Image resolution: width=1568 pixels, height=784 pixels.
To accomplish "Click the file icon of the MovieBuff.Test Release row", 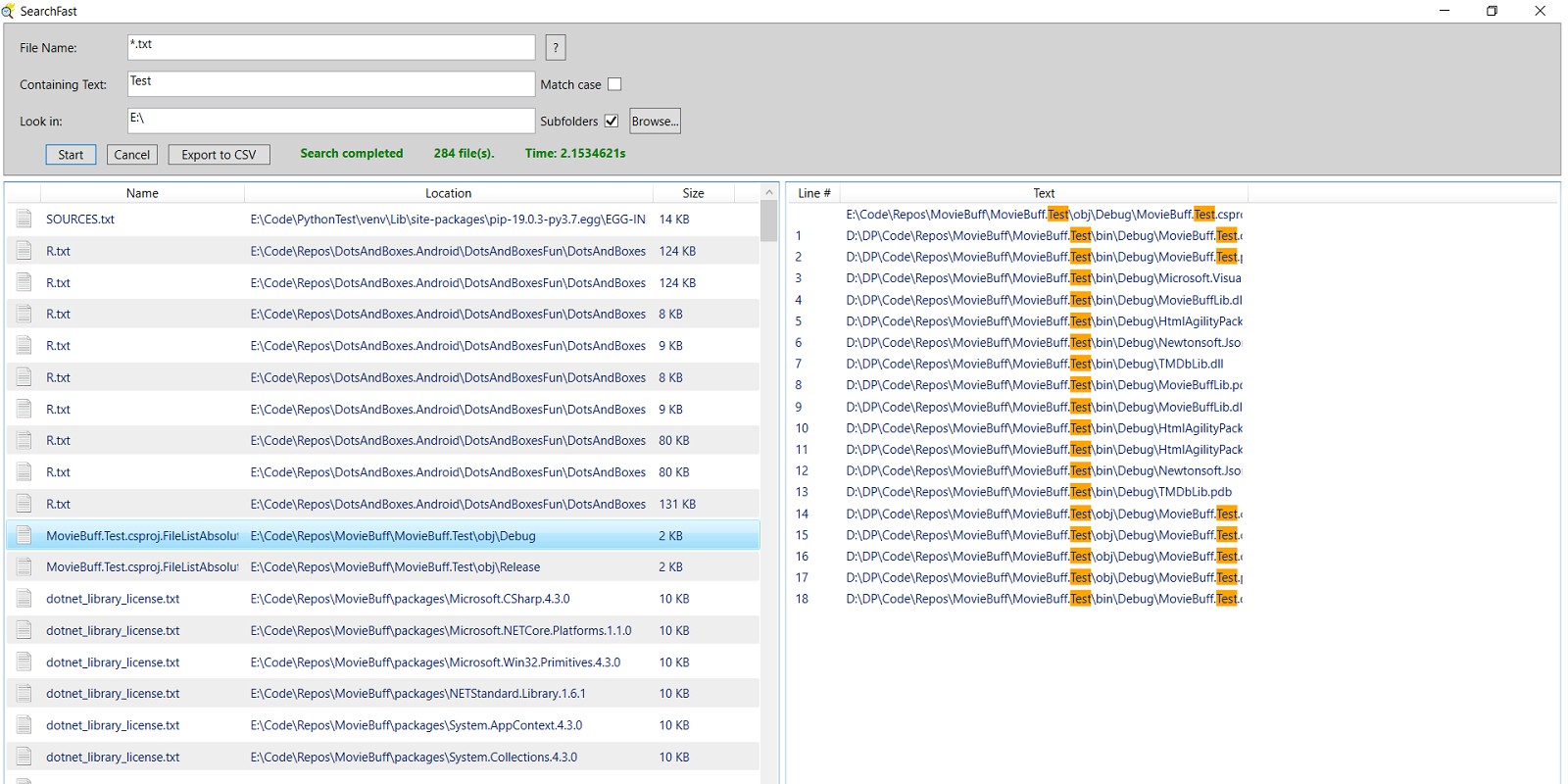I will (24, 567).
